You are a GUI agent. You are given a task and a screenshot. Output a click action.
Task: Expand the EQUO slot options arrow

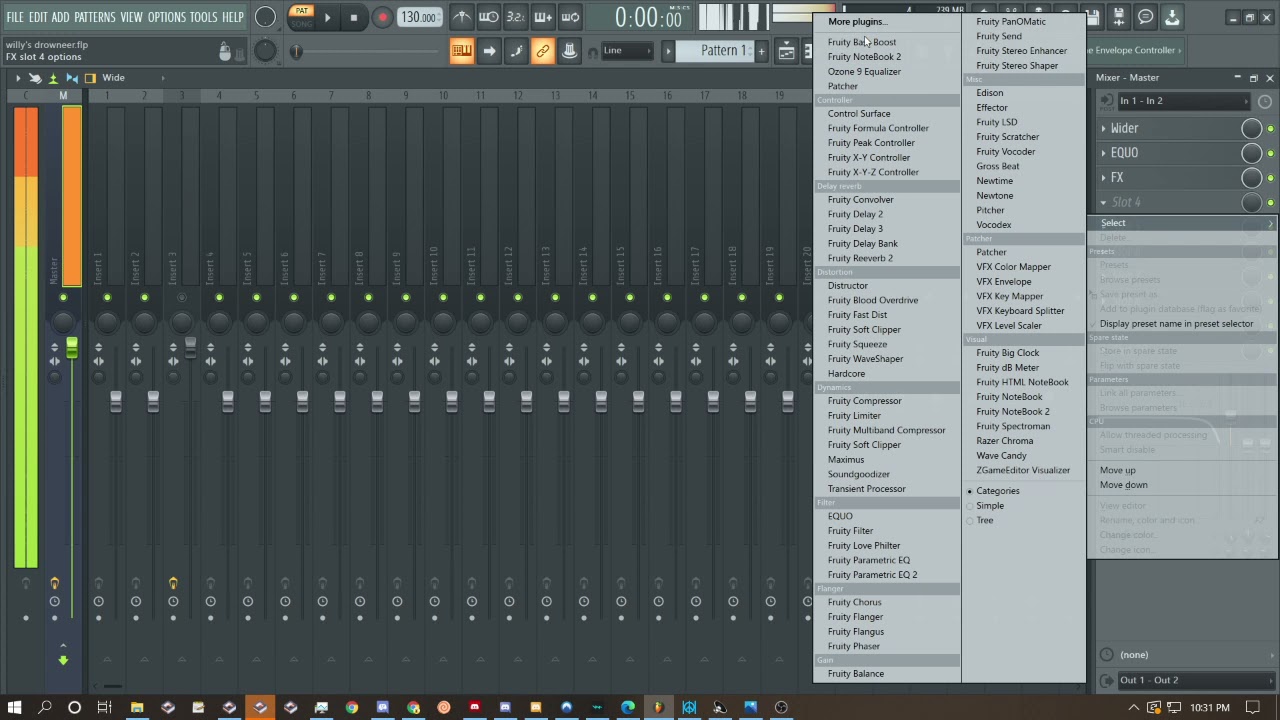pos(1103,153)
